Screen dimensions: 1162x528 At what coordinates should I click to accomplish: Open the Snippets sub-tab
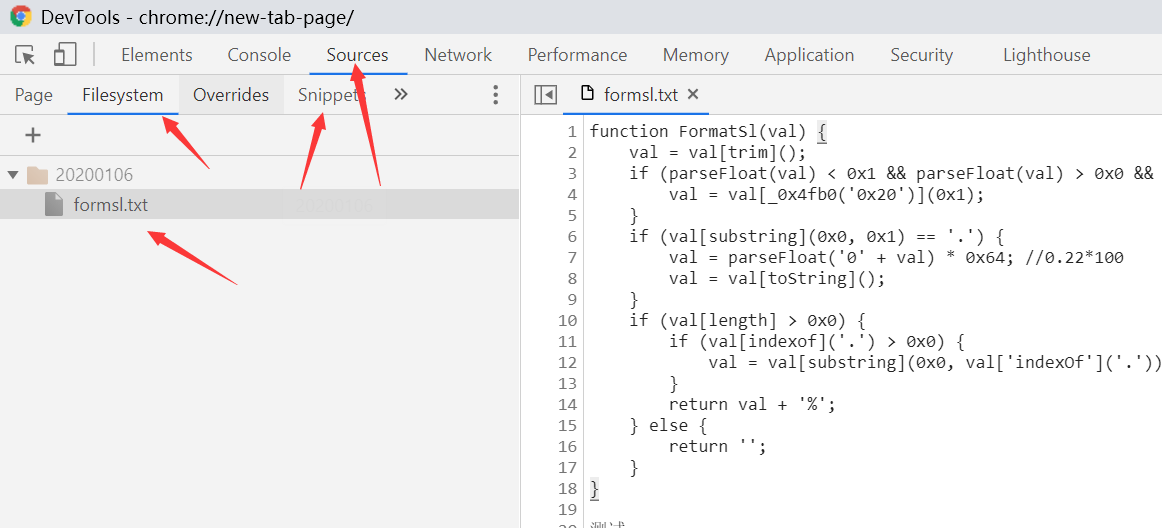pos(331,95)
